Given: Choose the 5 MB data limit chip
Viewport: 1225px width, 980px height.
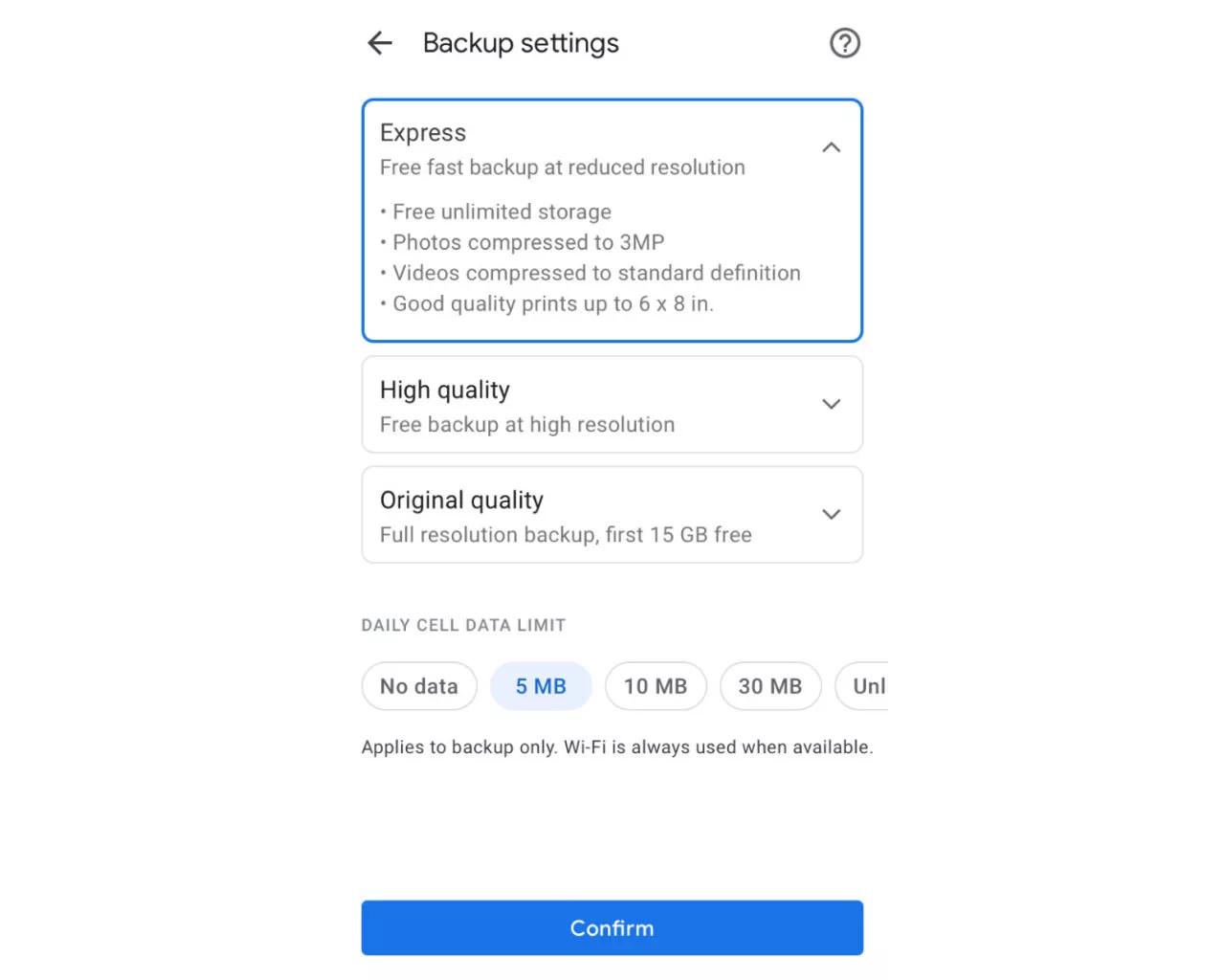Looking at the screenshot, I should click(541, 686).
